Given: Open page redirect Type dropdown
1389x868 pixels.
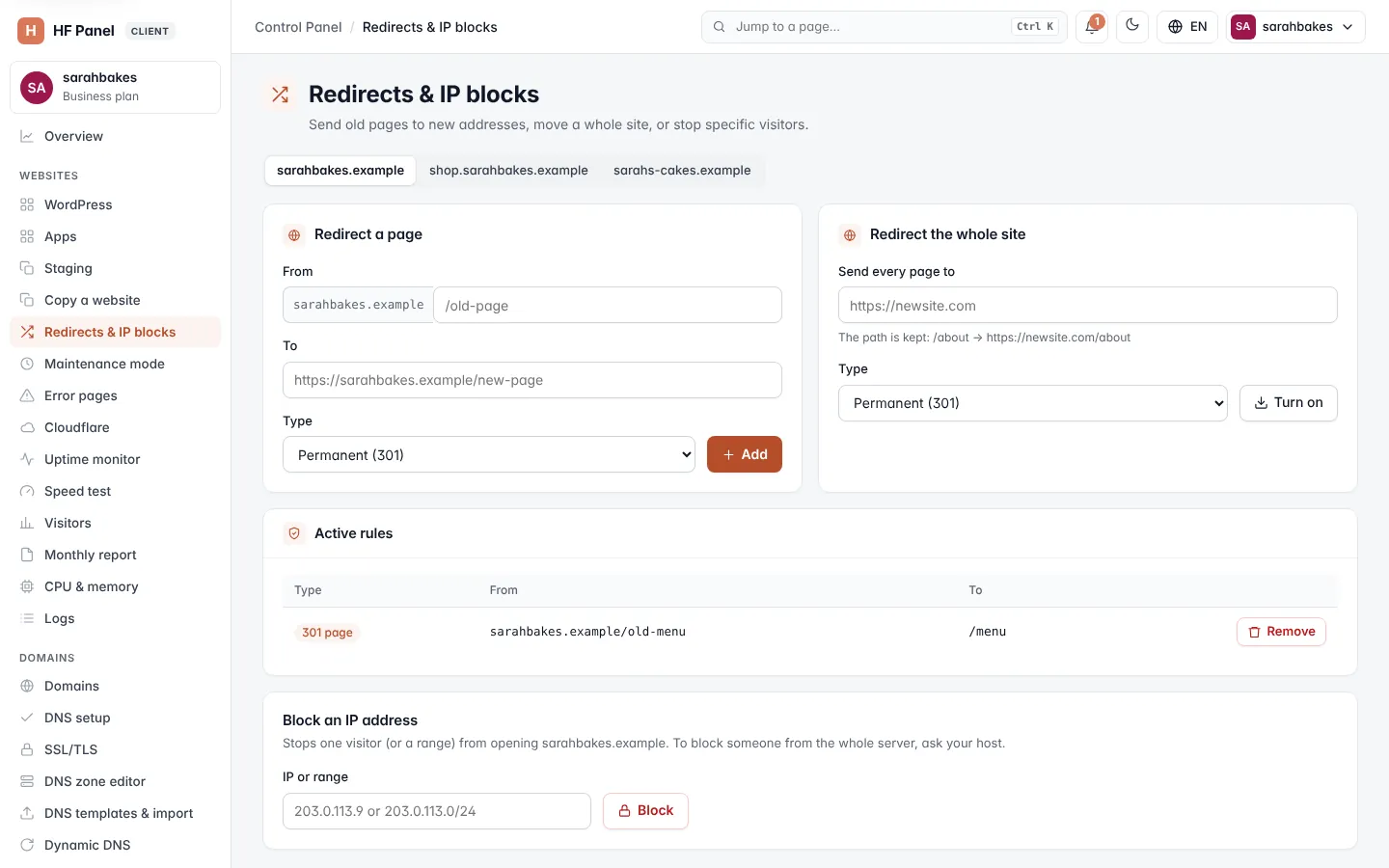Looking at the screenshot, I should [489, 454].
